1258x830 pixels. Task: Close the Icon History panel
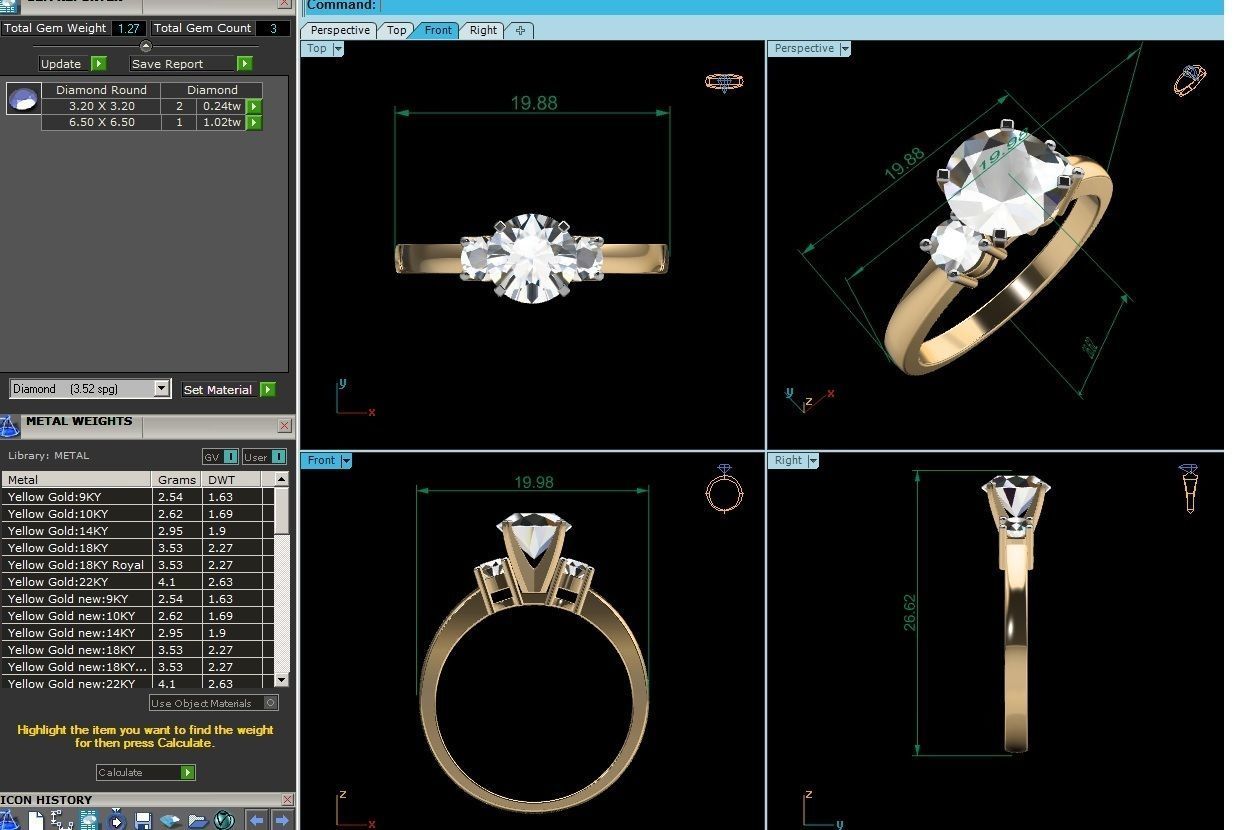[x=288, y=799]
